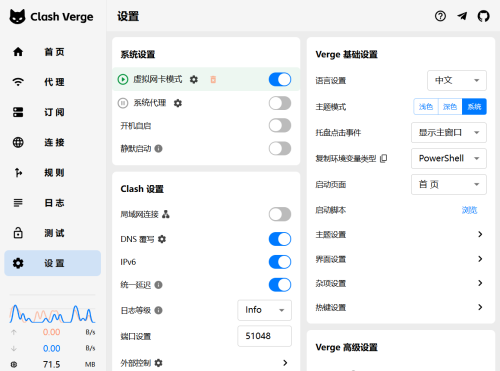
Task: Click the home icon in sidebar
Action: [18, 52]
